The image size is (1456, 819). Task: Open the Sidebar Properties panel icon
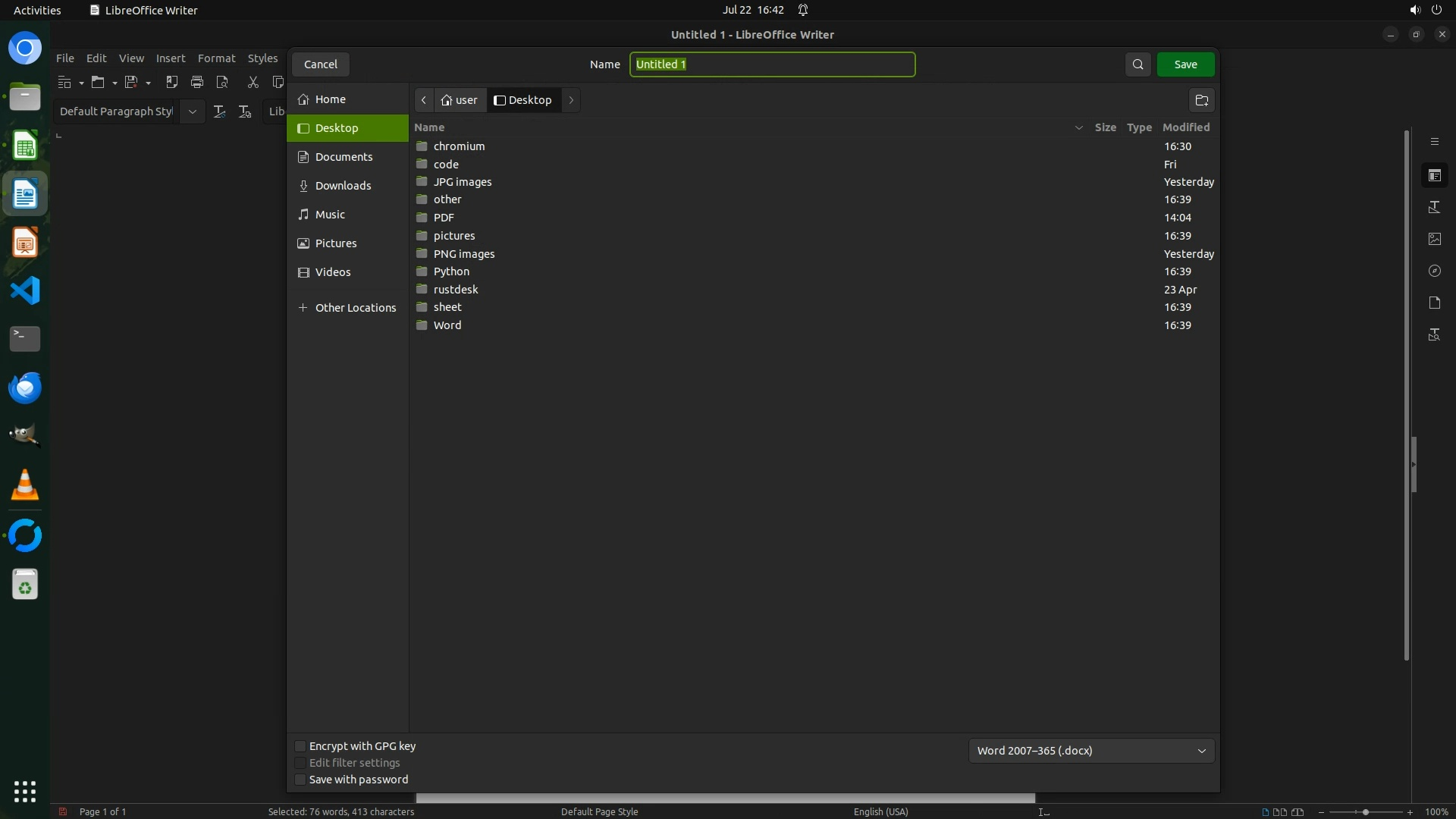(1434, 176)
